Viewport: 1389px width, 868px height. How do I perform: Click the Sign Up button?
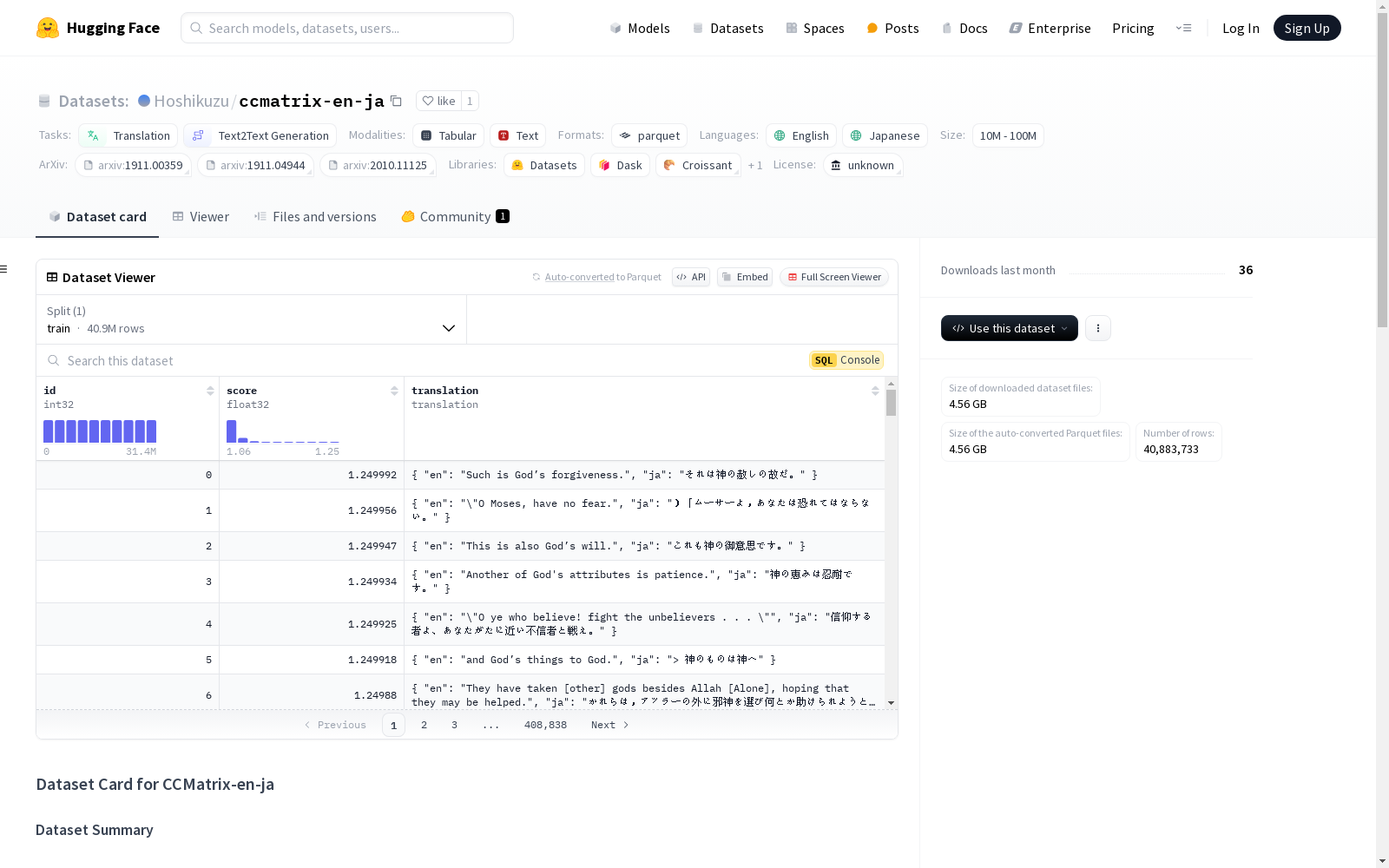[x=1307, y=28]
